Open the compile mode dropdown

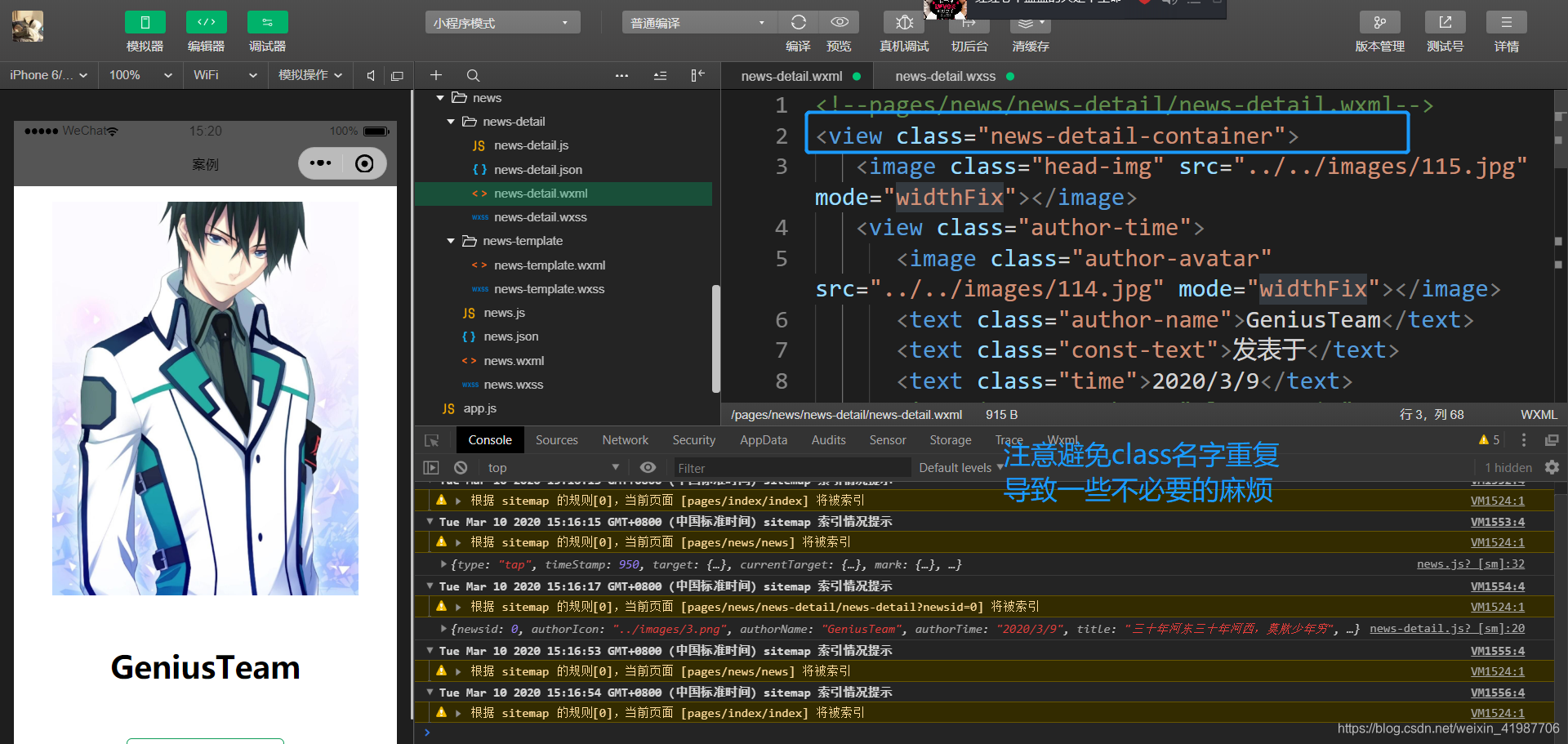[x=699, y=23]
